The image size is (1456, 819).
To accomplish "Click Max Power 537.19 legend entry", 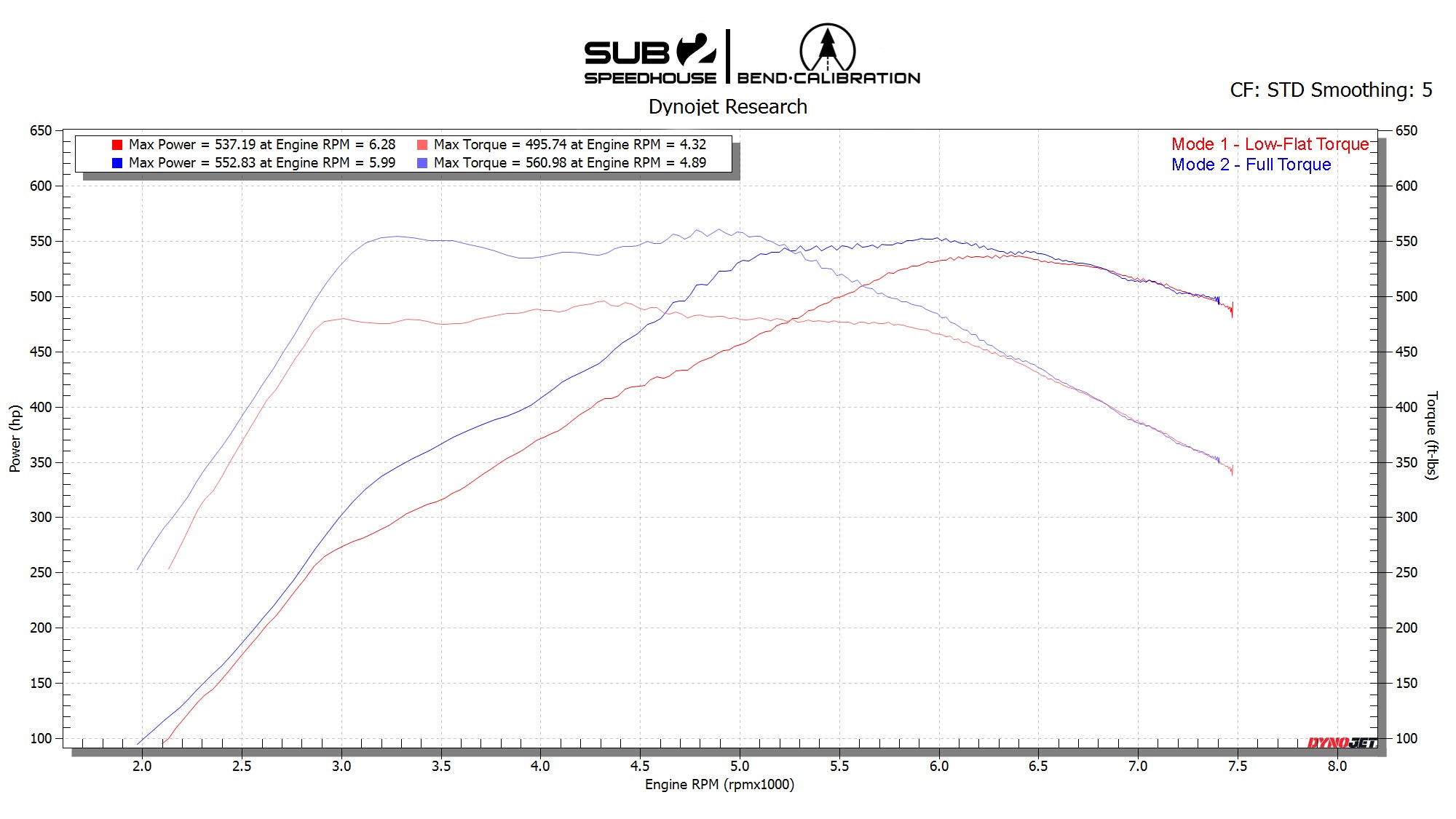I will coord(261,145).
